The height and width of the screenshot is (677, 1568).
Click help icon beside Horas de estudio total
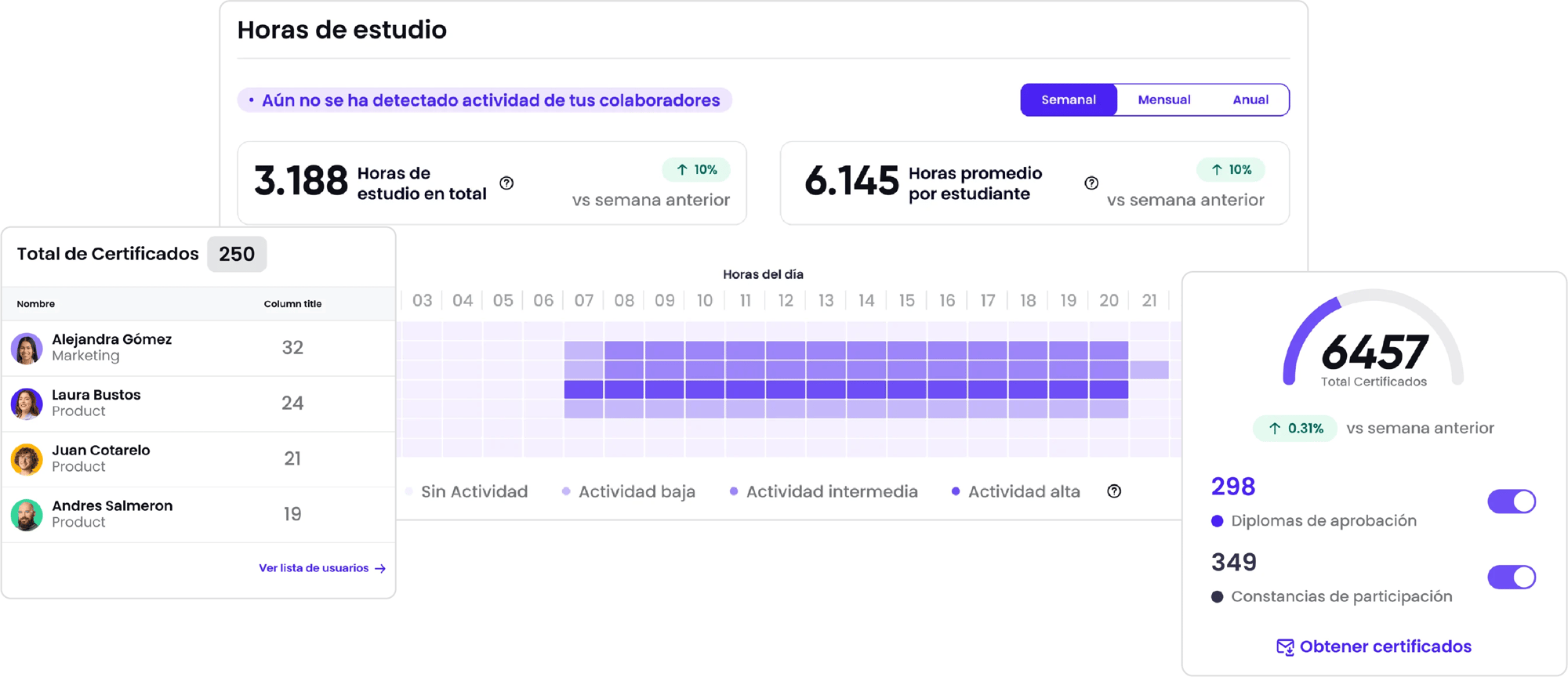pos(506,183)
